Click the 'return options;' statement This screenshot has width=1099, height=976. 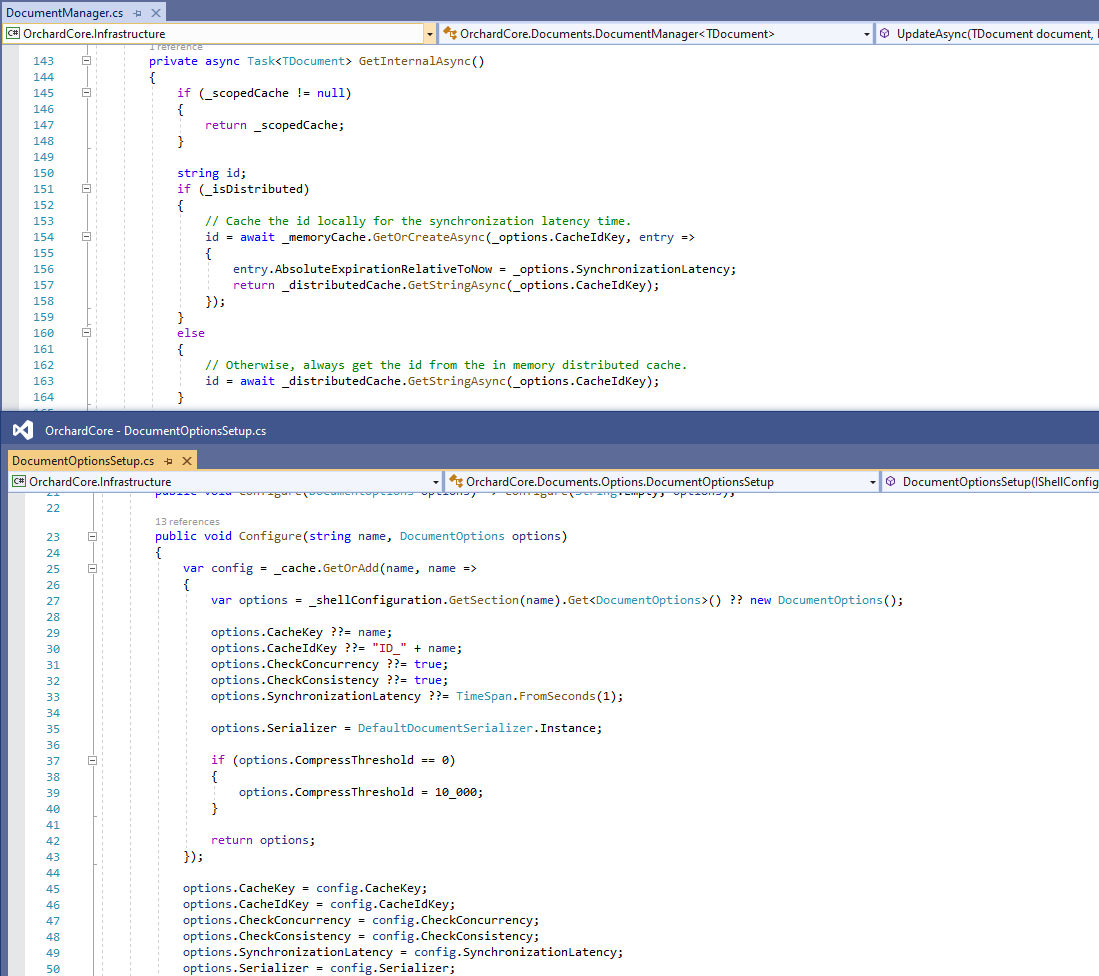coord(263,840)
